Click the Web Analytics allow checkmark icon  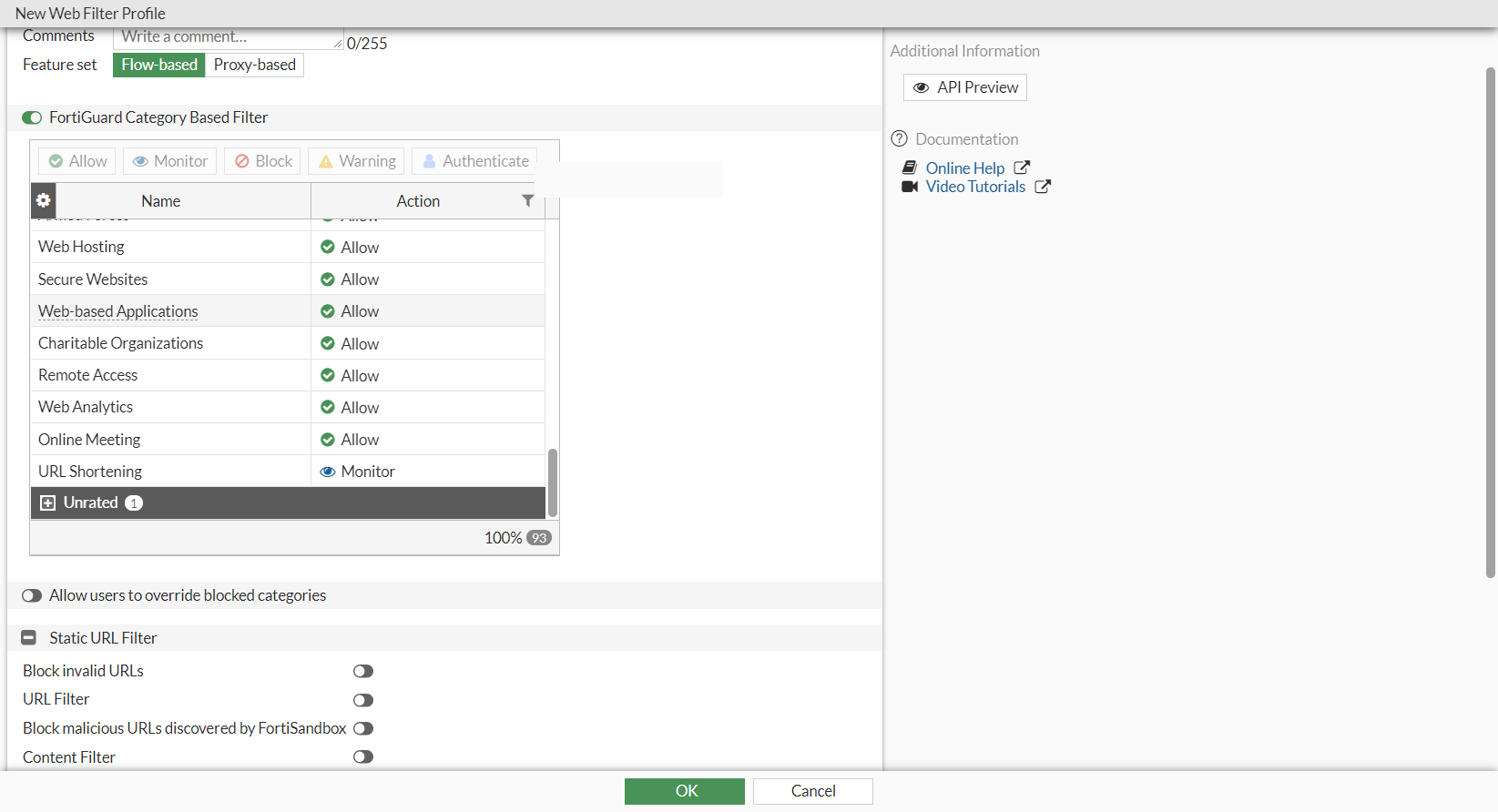pyautogui.click(x=328, y=407)
